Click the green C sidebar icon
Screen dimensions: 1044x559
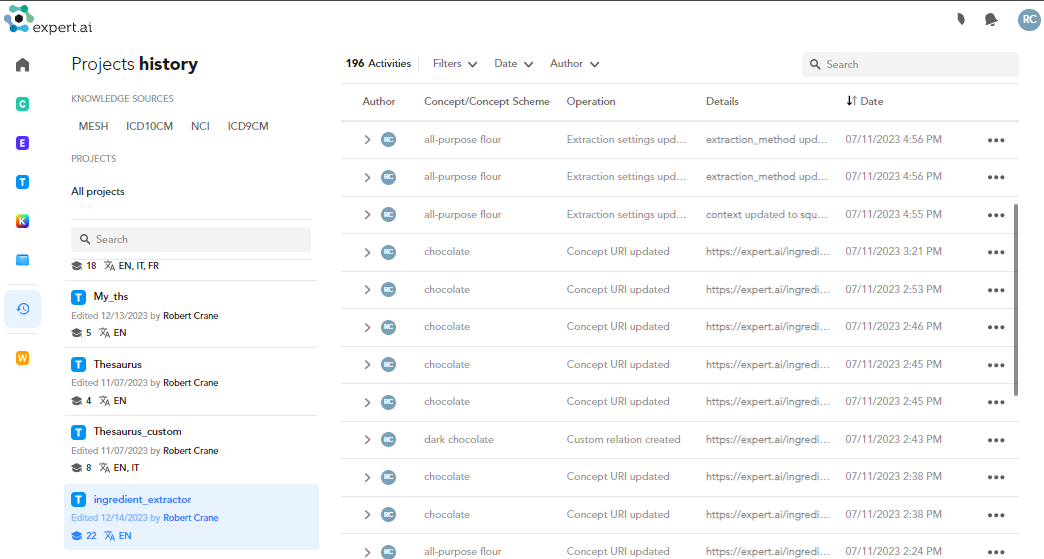pos(22,104)
